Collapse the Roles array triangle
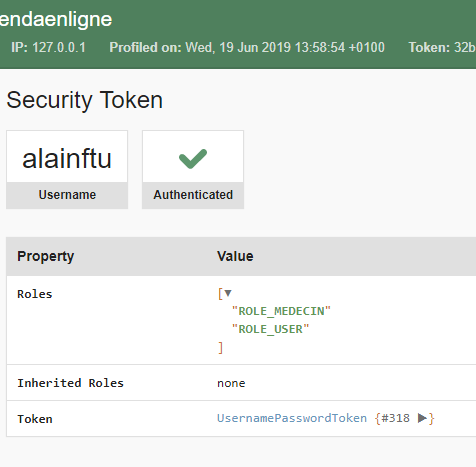This screenshot has width=476, height=467. 228,293
